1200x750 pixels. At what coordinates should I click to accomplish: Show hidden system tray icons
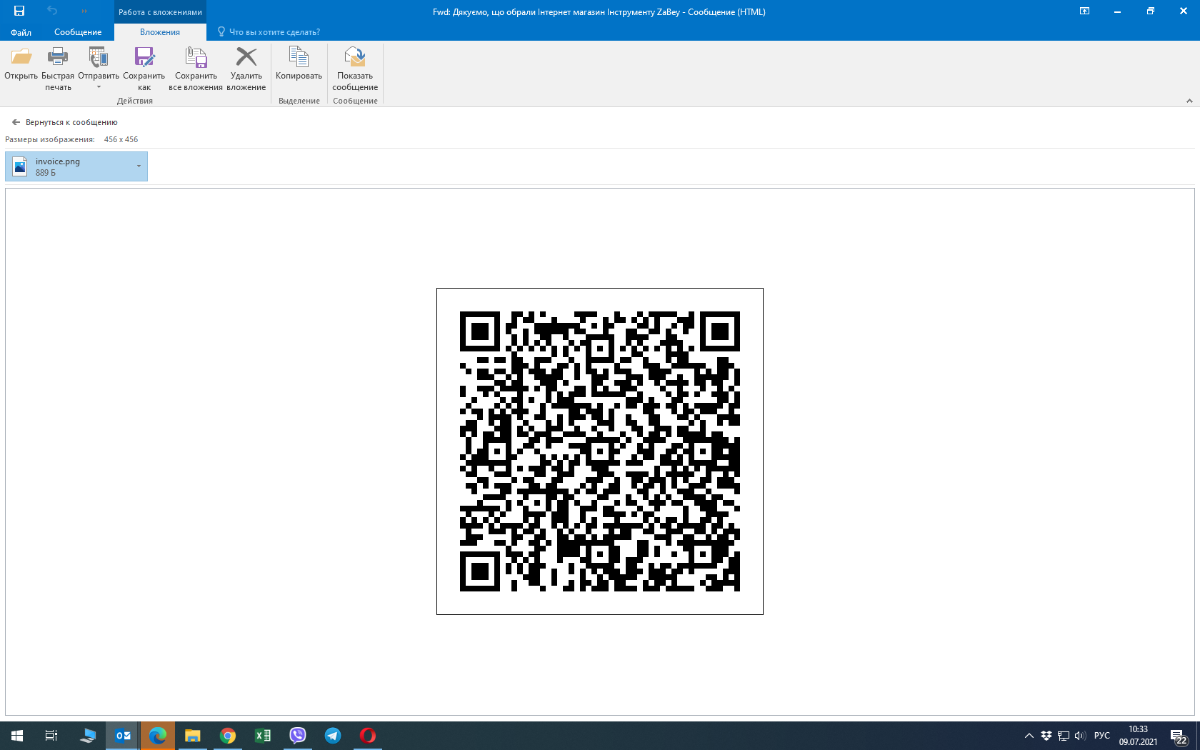(1029, 735)
